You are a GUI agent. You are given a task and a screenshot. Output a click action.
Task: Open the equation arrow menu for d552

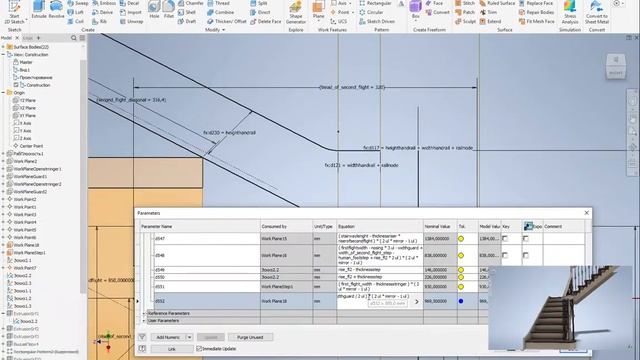pos(416,302)
